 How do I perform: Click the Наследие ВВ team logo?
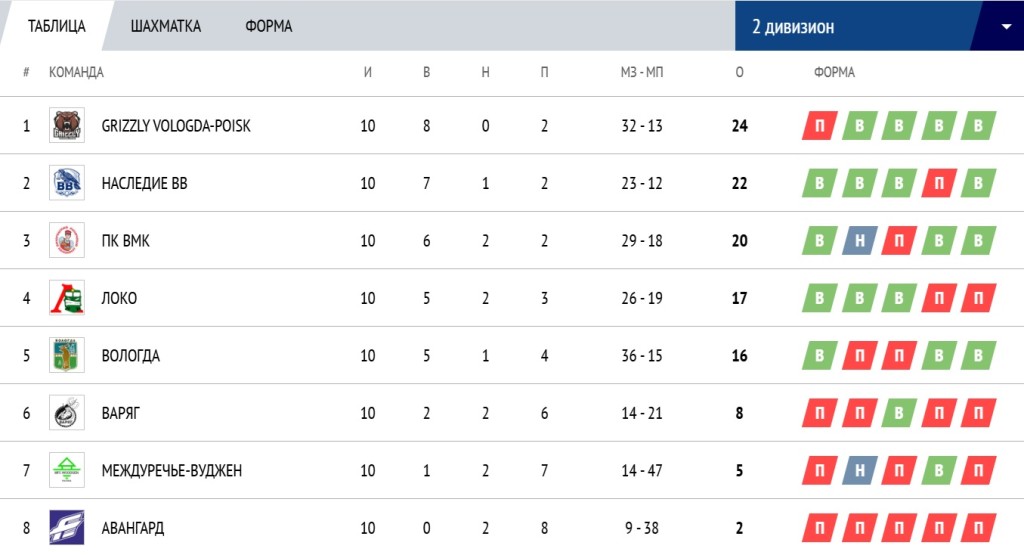[67, 183]
